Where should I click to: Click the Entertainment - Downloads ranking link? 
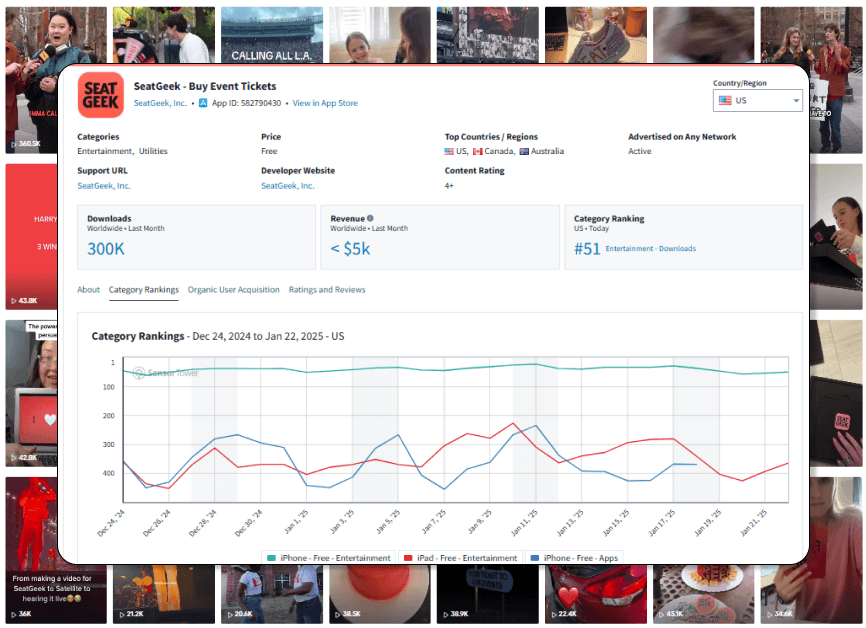coord(650,249)
